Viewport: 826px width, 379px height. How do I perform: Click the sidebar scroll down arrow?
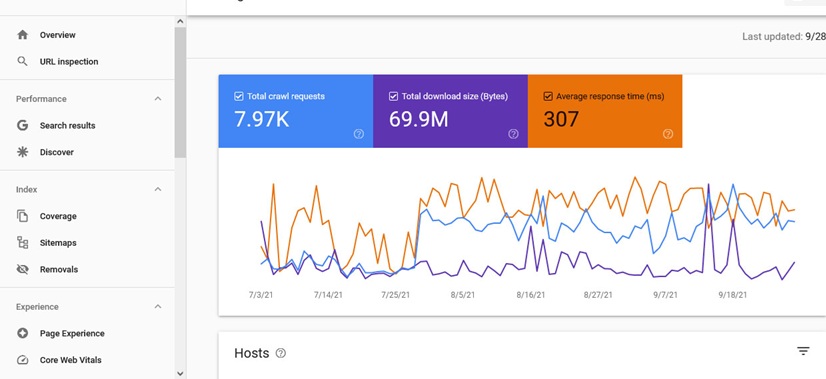click(180, 373)
